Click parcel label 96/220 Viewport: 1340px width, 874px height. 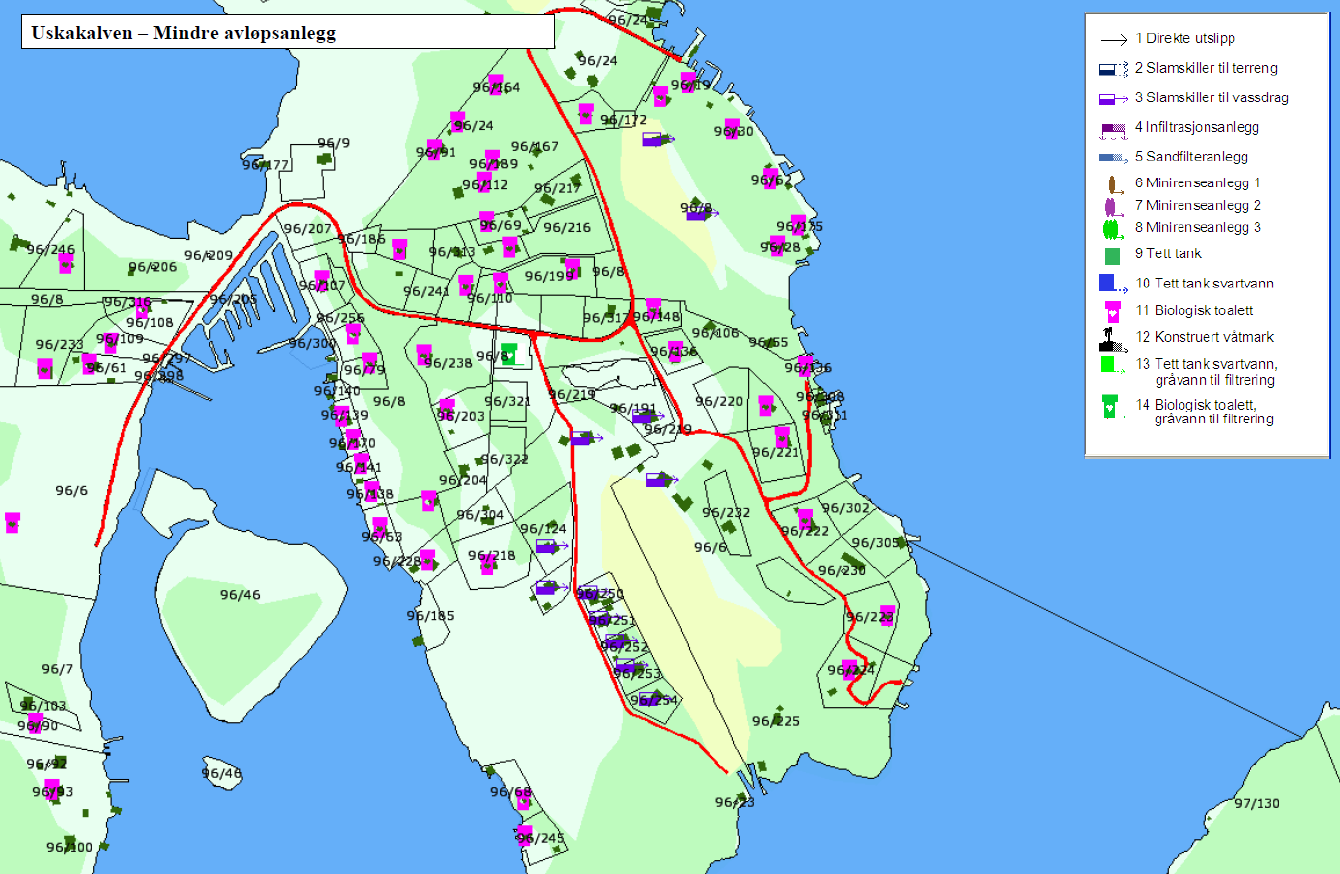click(720, 402)
